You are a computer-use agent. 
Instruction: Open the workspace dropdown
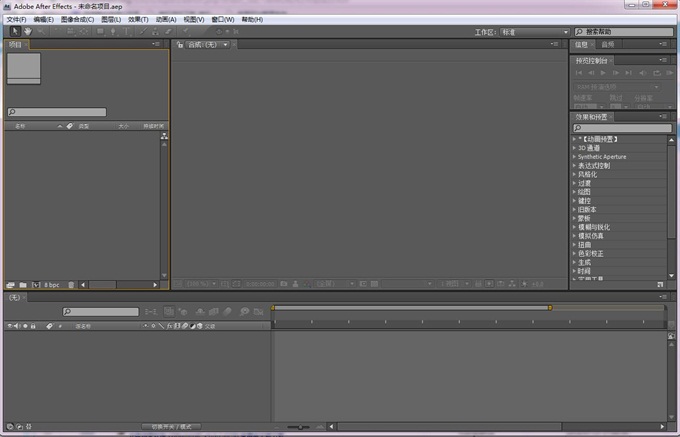[x=535, y=32]
